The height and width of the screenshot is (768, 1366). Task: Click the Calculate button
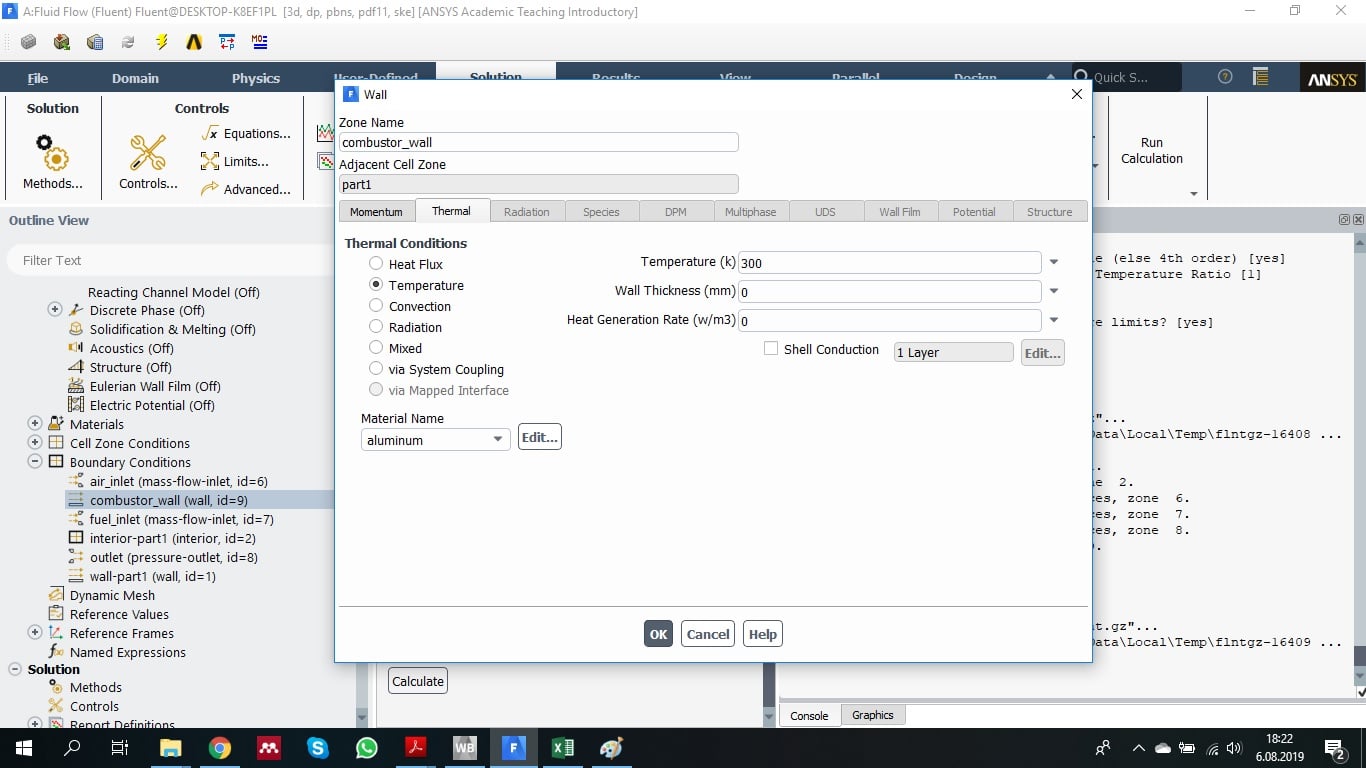click(418, 681)
